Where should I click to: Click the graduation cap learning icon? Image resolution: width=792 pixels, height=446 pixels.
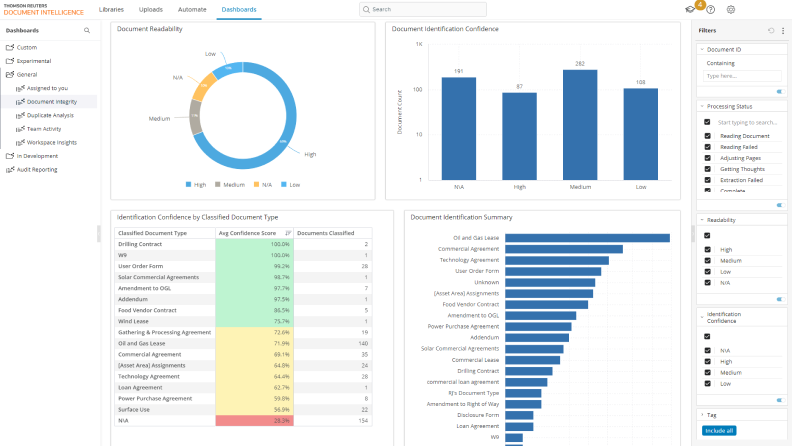coord(690,9)
